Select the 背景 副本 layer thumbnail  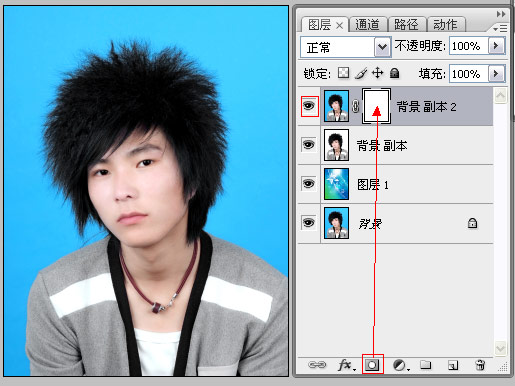coord(337,145)
